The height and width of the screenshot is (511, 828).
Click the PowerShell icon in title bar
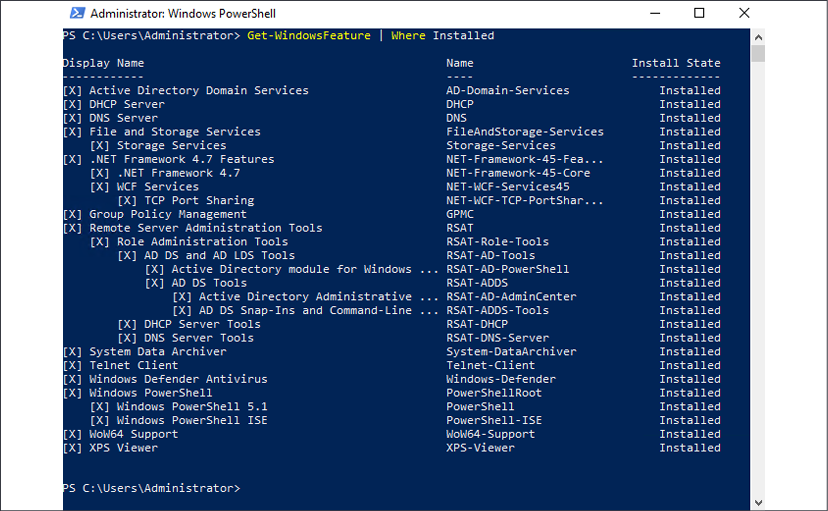coord(77,13)
